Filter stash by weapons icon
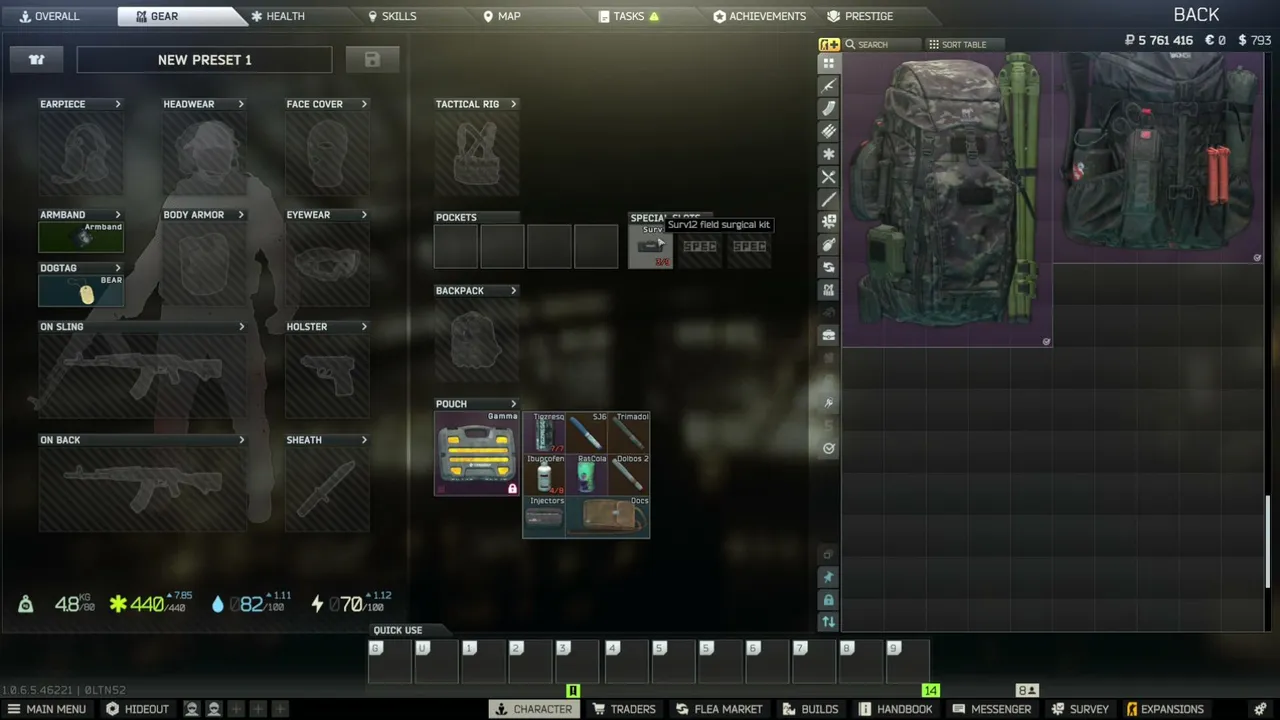This screenshot has height=720, width=1280. pyautogui.click(x=829, y=86)
